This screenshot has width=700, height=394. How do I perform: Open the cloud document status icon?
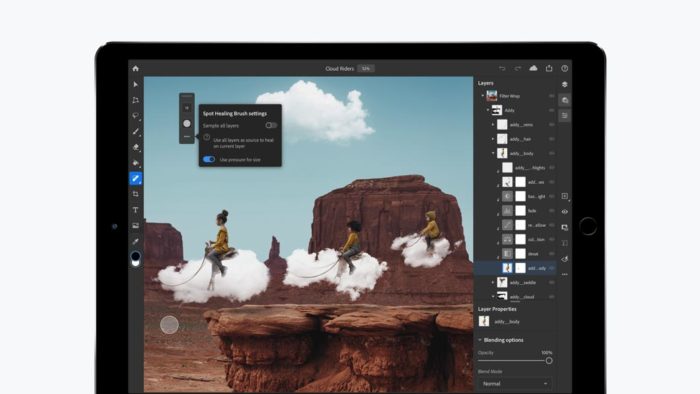tap(533, 68)
